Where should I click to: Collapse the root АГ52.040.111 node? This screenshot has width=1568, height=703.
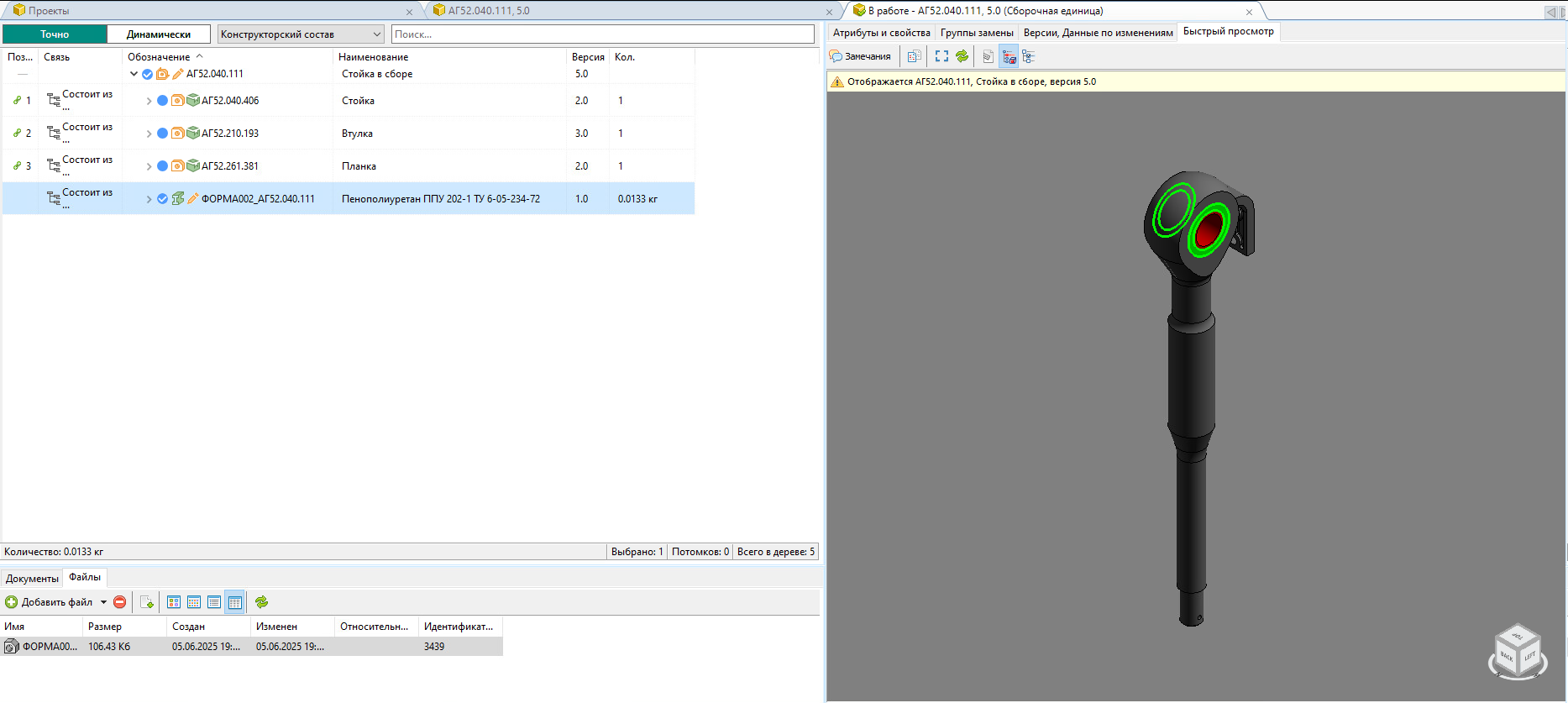pos(134,74)
